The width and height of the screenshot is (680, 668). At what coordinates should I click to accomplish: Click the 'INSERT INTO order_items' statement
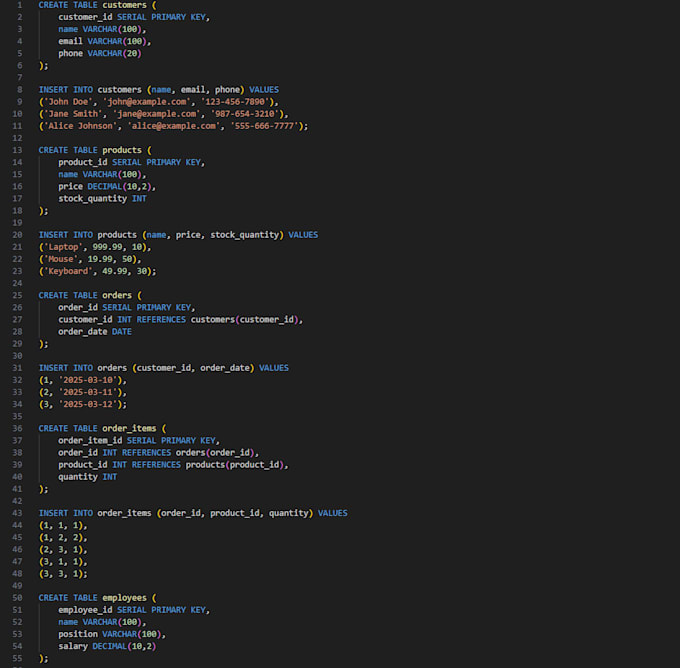pos(193,514)
